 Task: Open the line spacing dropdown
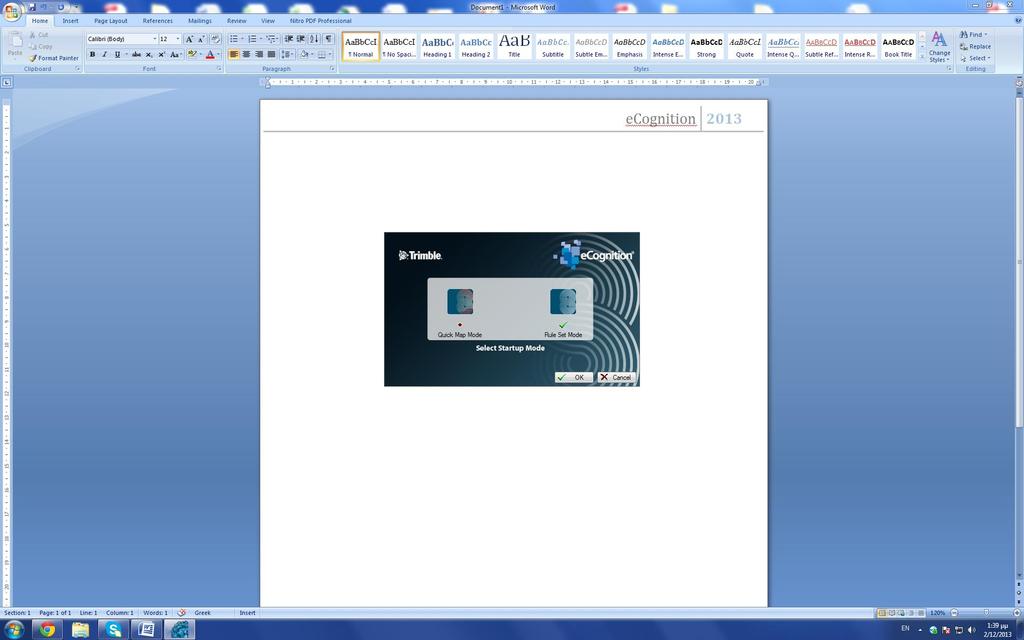[287, 55]
